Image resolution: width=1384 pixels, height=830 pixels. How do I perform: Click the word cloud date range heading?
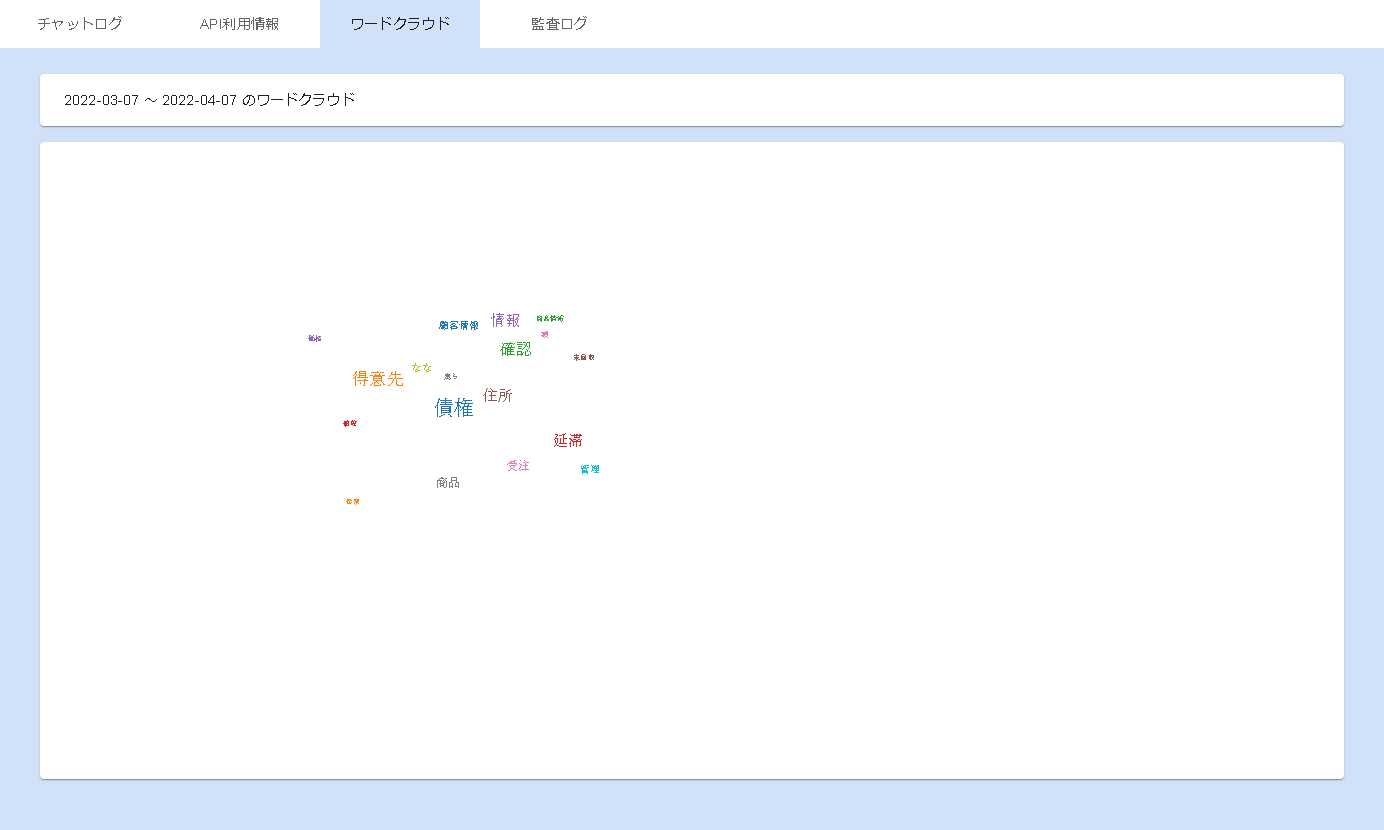[210, 100]
